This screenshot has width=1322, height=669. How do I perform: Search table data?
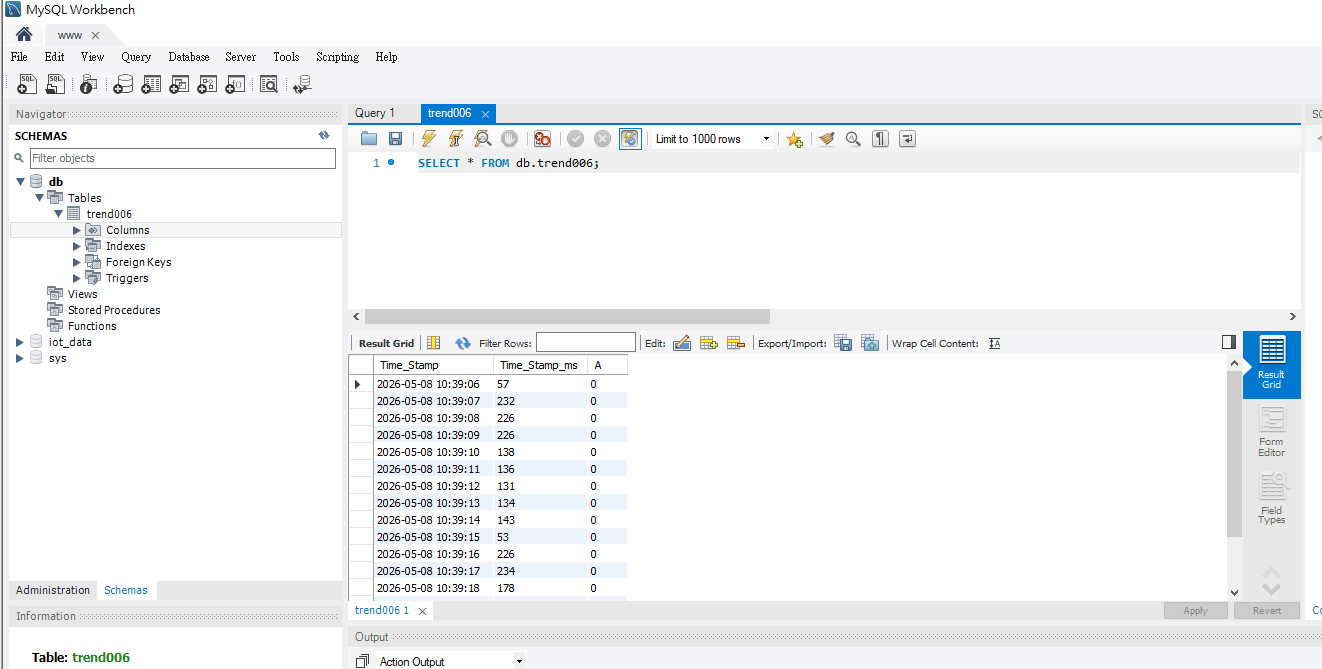269,85
